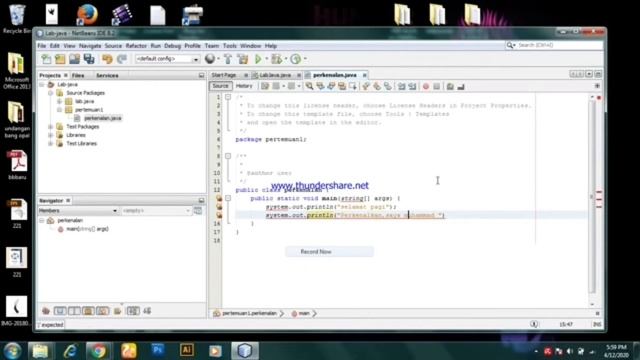
Task: Click the Build Project hammer icon
Action: coord(228,59)
